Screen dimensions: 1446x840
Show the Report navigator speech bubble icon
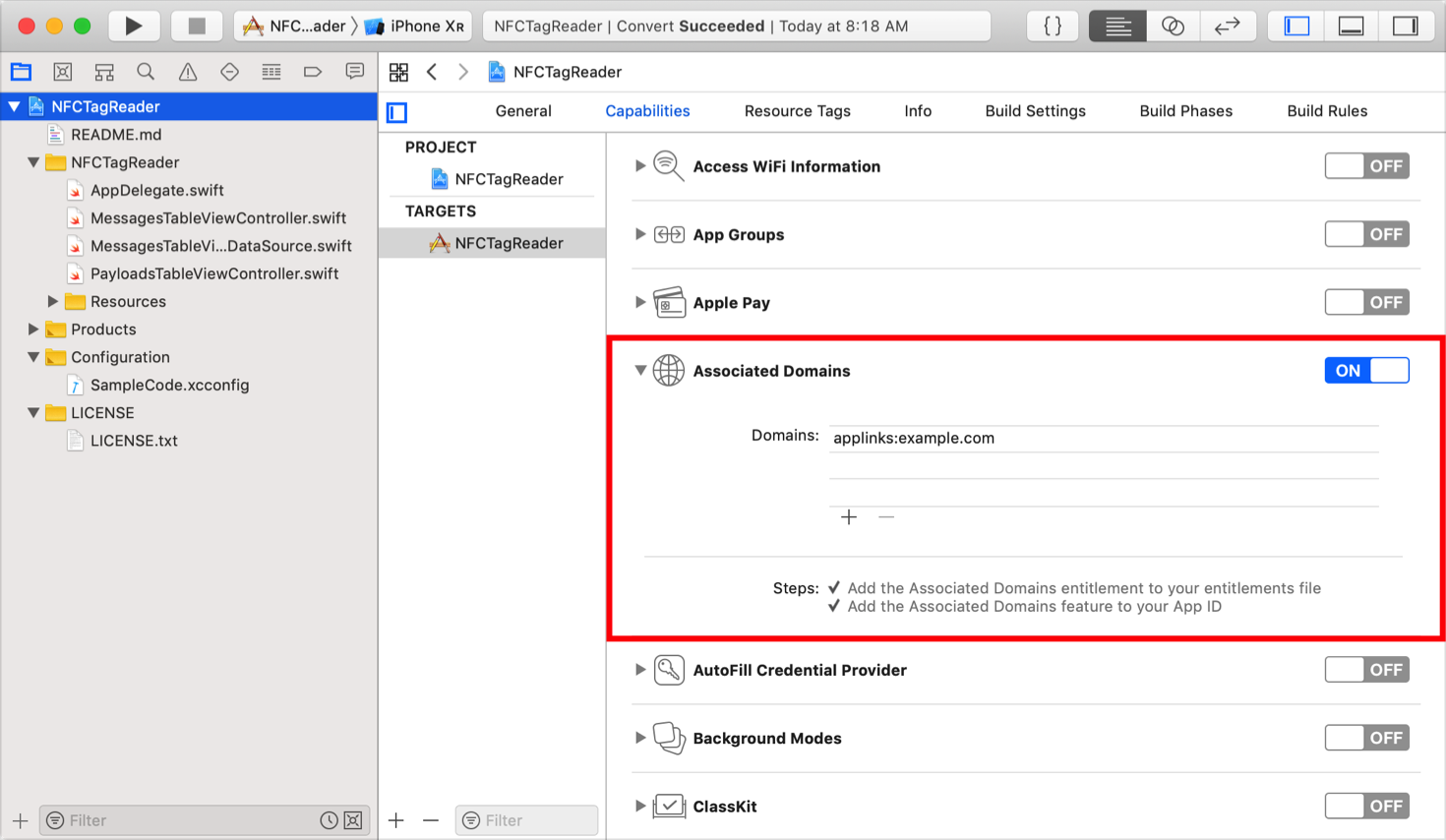click(354, 71)
